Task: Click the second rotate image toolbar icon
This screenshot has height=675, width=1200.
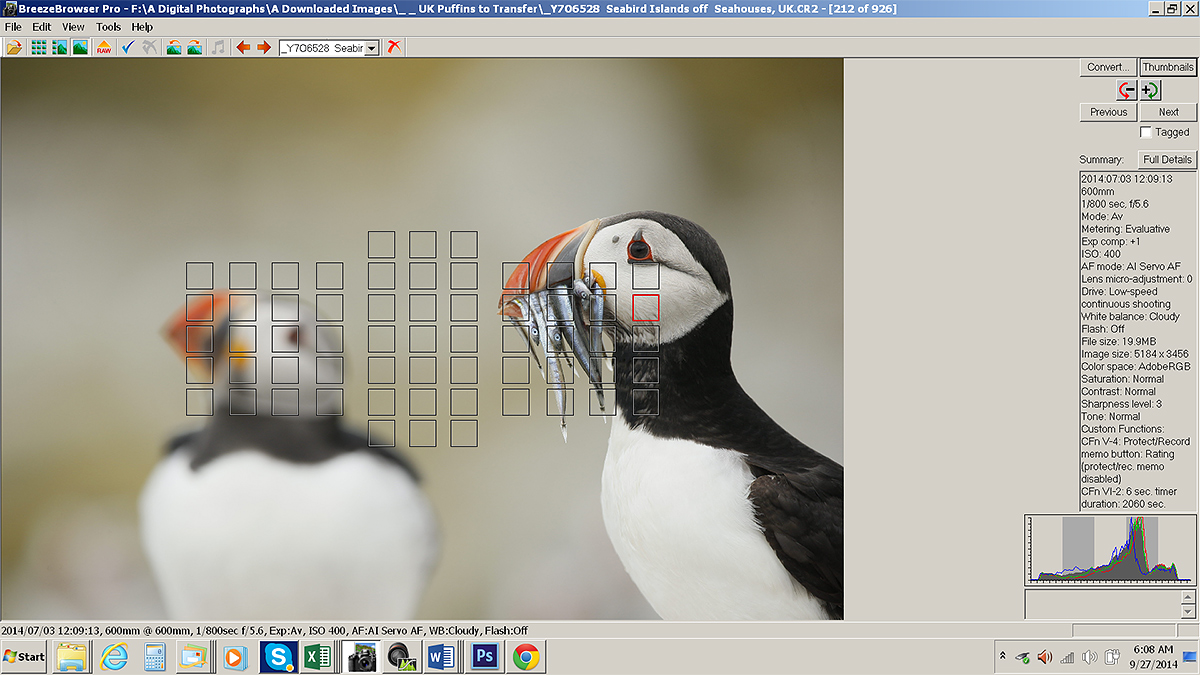Action: [194, 47]
